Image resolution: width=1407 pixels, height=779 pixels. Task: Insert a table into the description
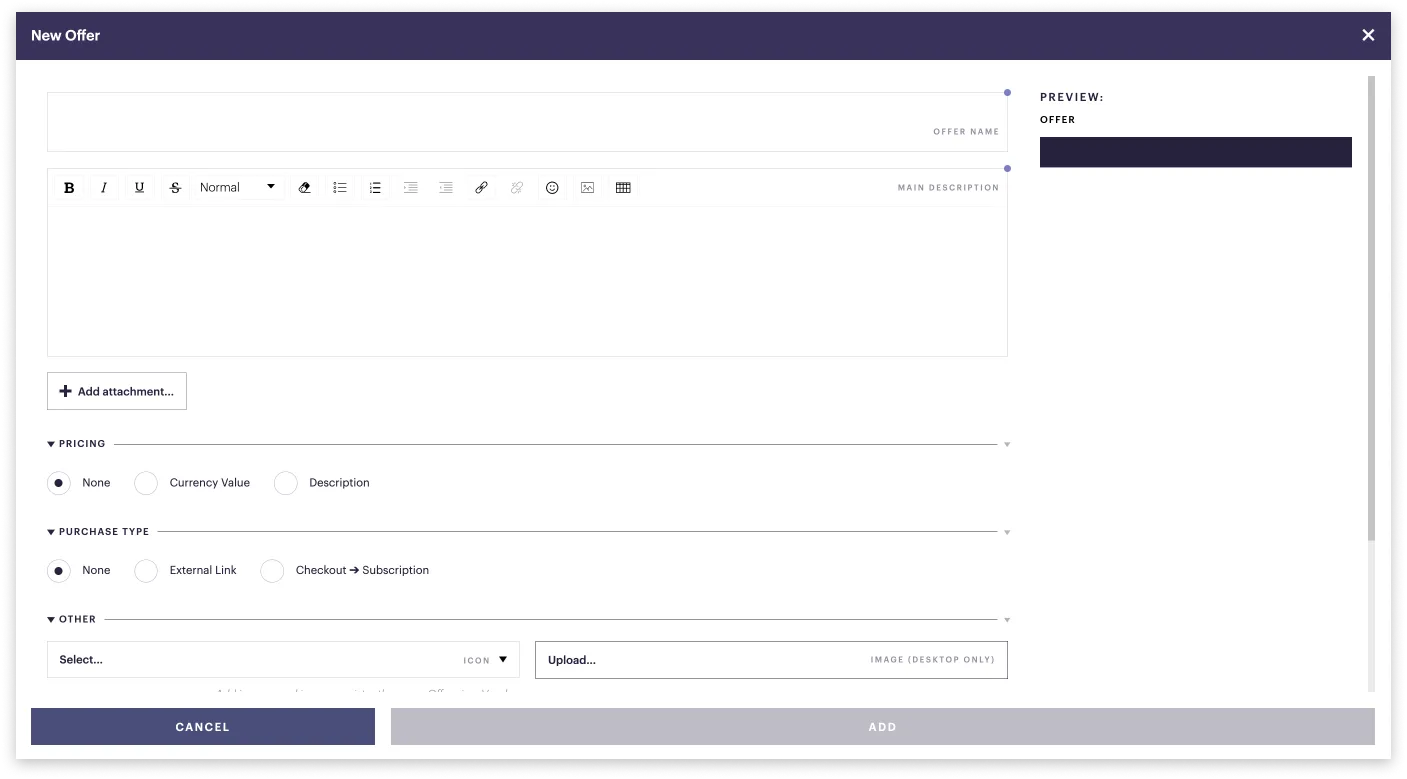click(x=623, y=188)
